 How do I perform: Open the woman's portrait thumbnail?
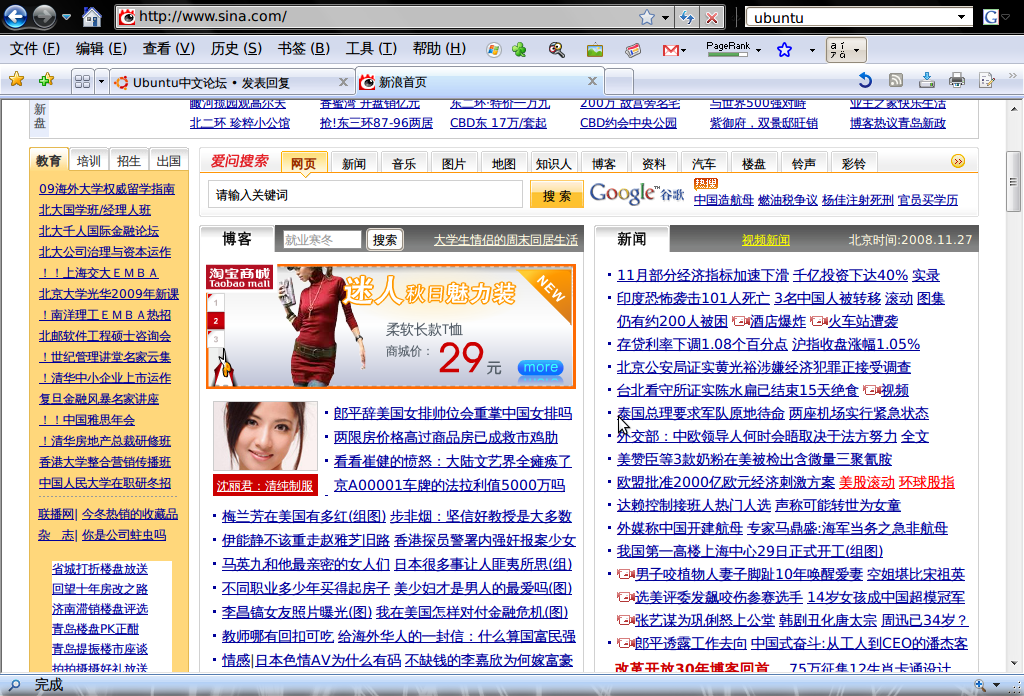pos(264,436)
